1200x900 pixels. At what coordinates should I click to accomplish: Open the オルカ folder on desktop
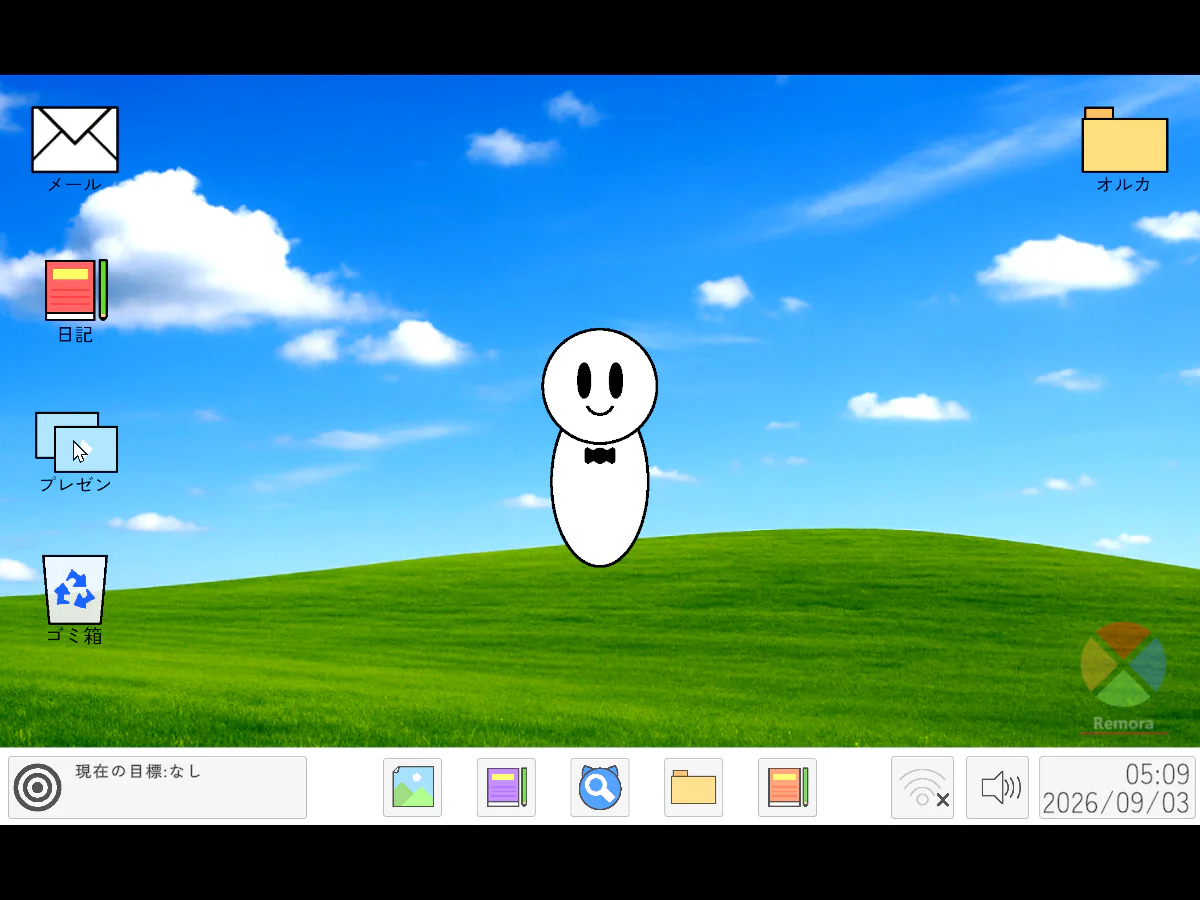coord(1125,140)
